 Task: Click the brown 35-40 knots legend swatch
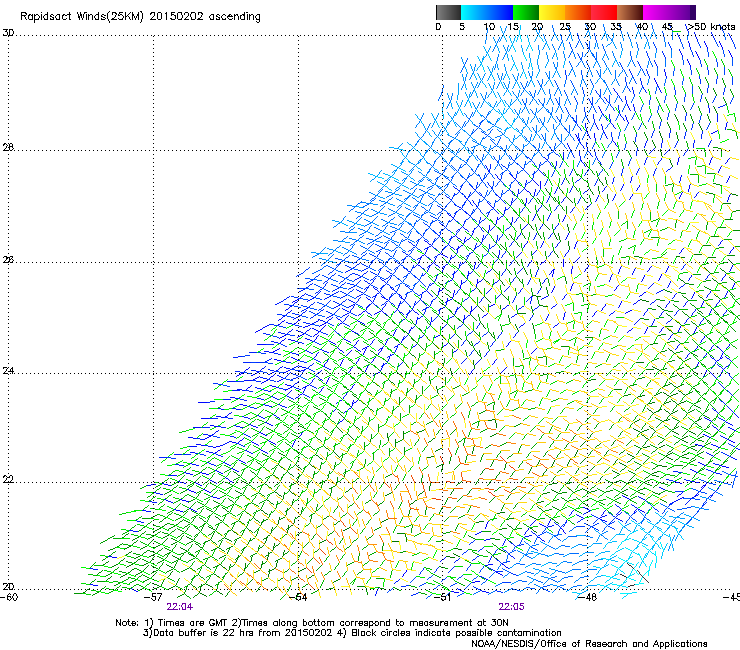coord(630,12)
